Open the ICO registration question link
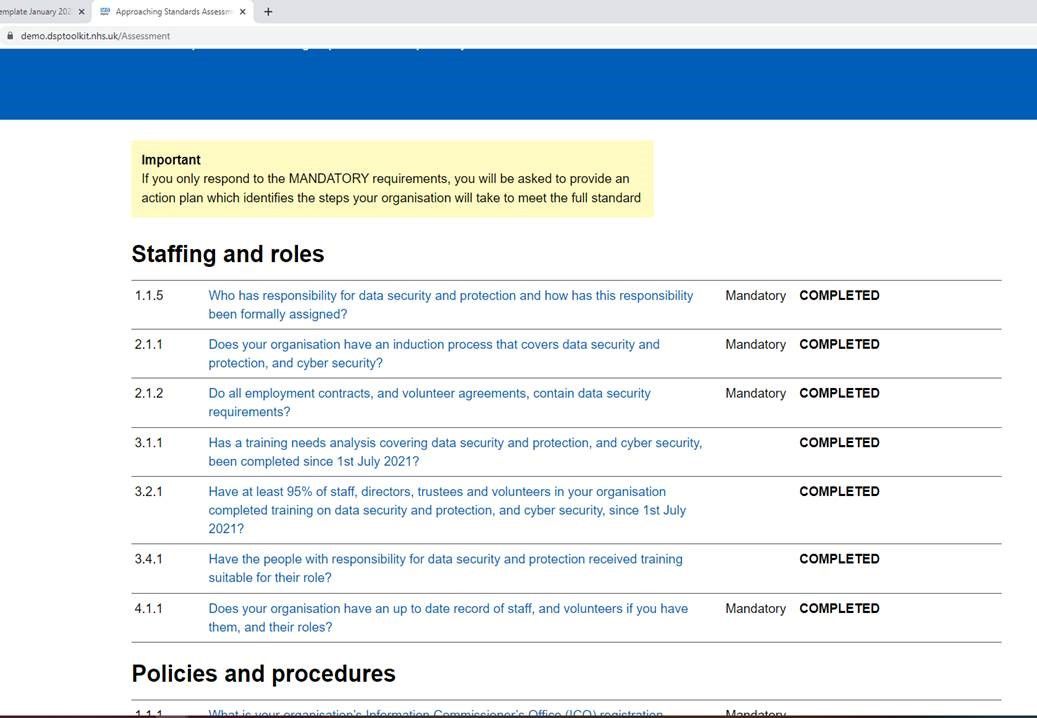This screenshot has height=718, width=1037. pos(435,714)
